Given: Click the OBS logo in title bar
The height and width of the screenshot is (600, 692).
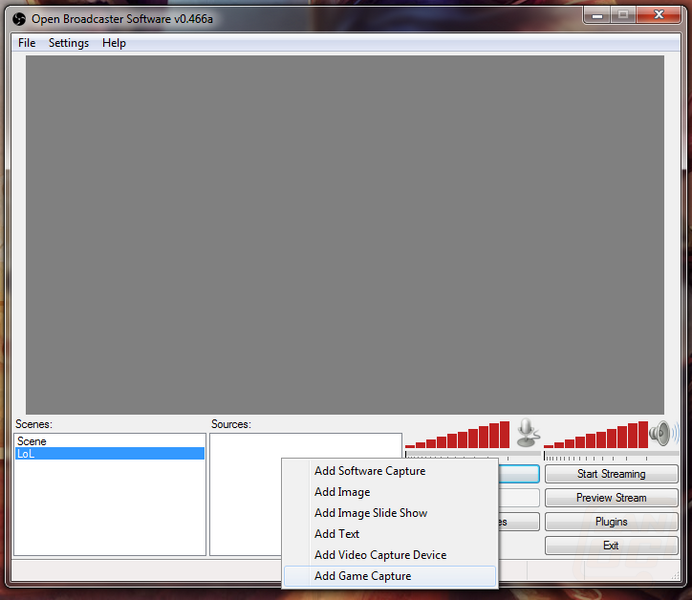Looking at the screenshot, I should point(17,16).
